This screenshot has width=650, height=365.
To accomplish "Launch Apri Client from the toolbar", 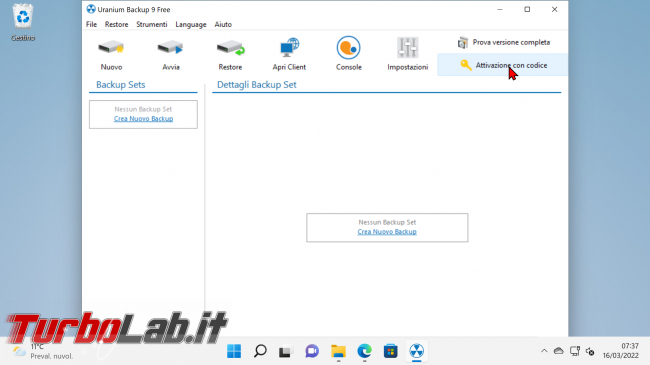I will point(289,54).
